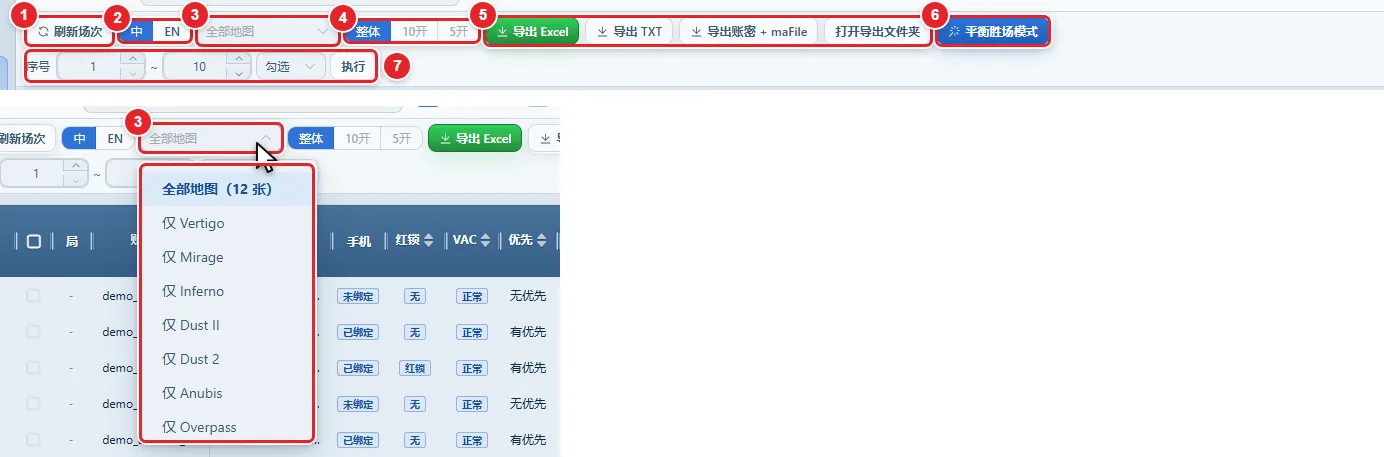Choose 仅 Mirage from map list

(227, 257)
